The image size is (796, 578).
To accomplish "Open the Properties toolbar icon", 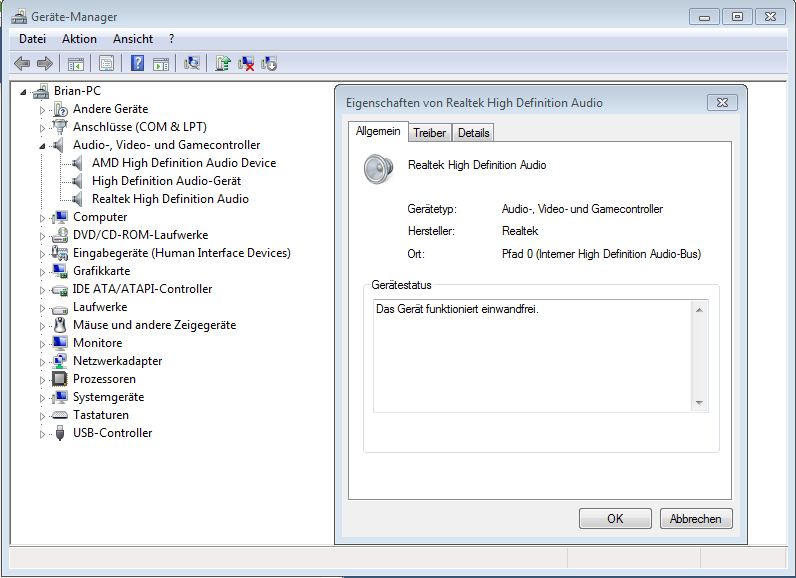I will click(106, 64).
